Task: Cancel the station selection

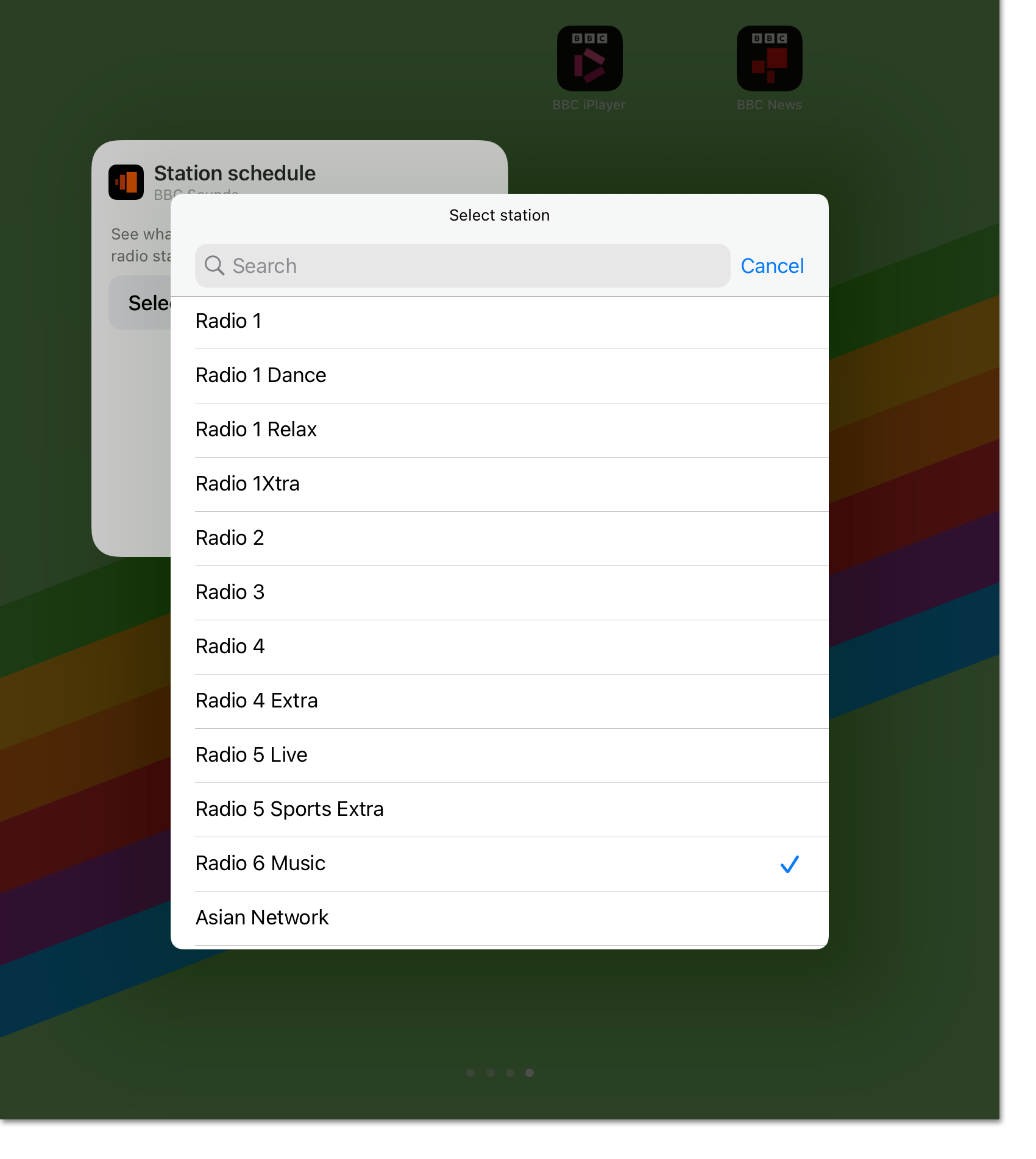Action: pyautogui.click(x=772, y=266)
